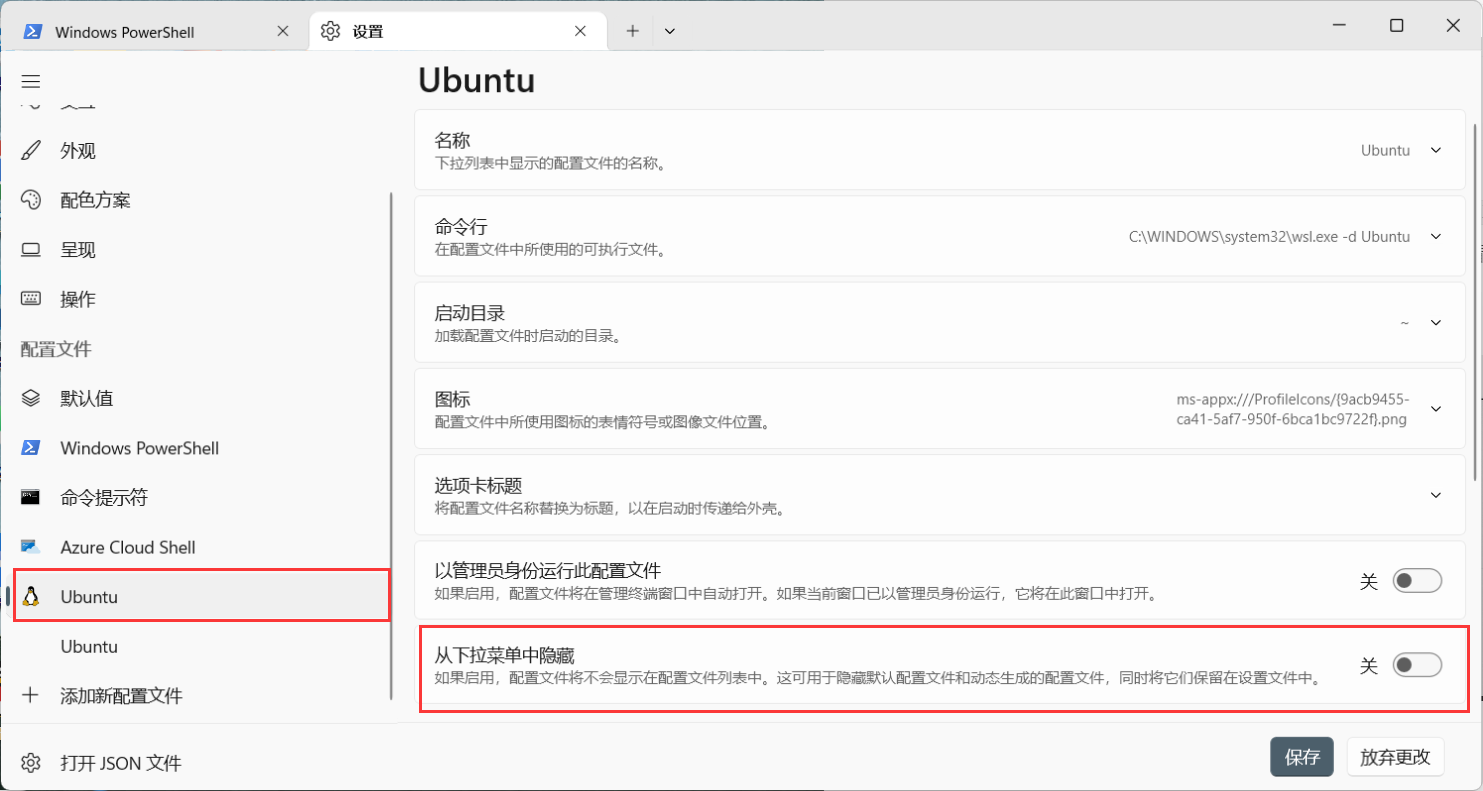
Task: Click the gear icon on the 设置 tab
Action: (x=330, y=31)
